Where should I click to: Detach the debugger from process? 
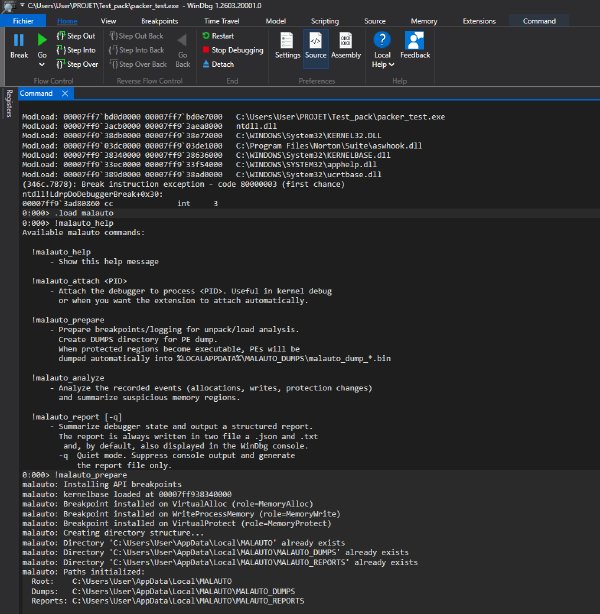tap(218, 64)
